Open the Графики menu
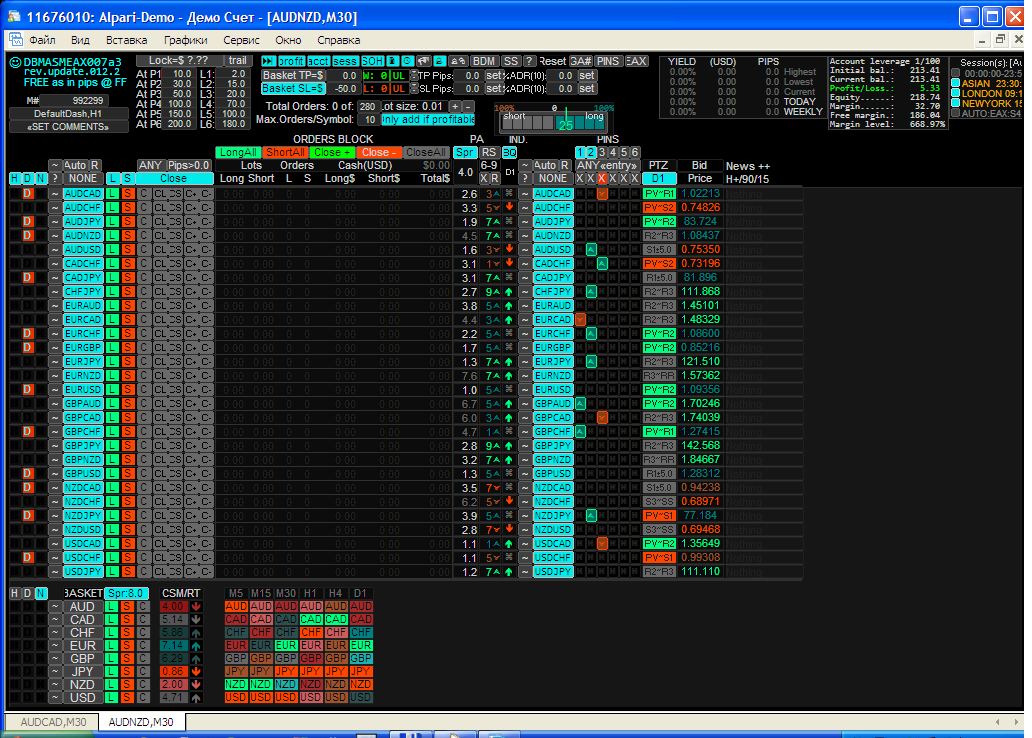The width and height of the screenshot is (1032, 738). tap(186, 40)
